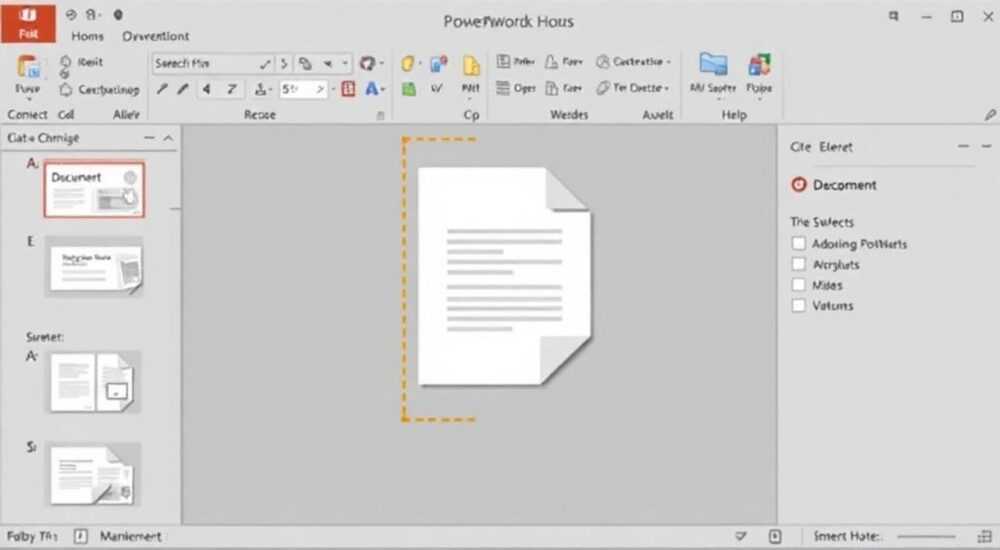Click the square view icon in status bar
Screen dimensions: 1000x550
pyautogui.click(x=775, y=537)
